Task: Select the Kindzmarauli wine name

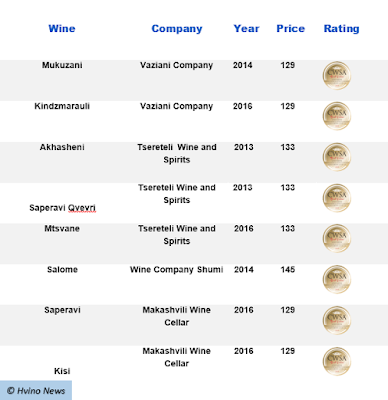Action: click(62, 106)
